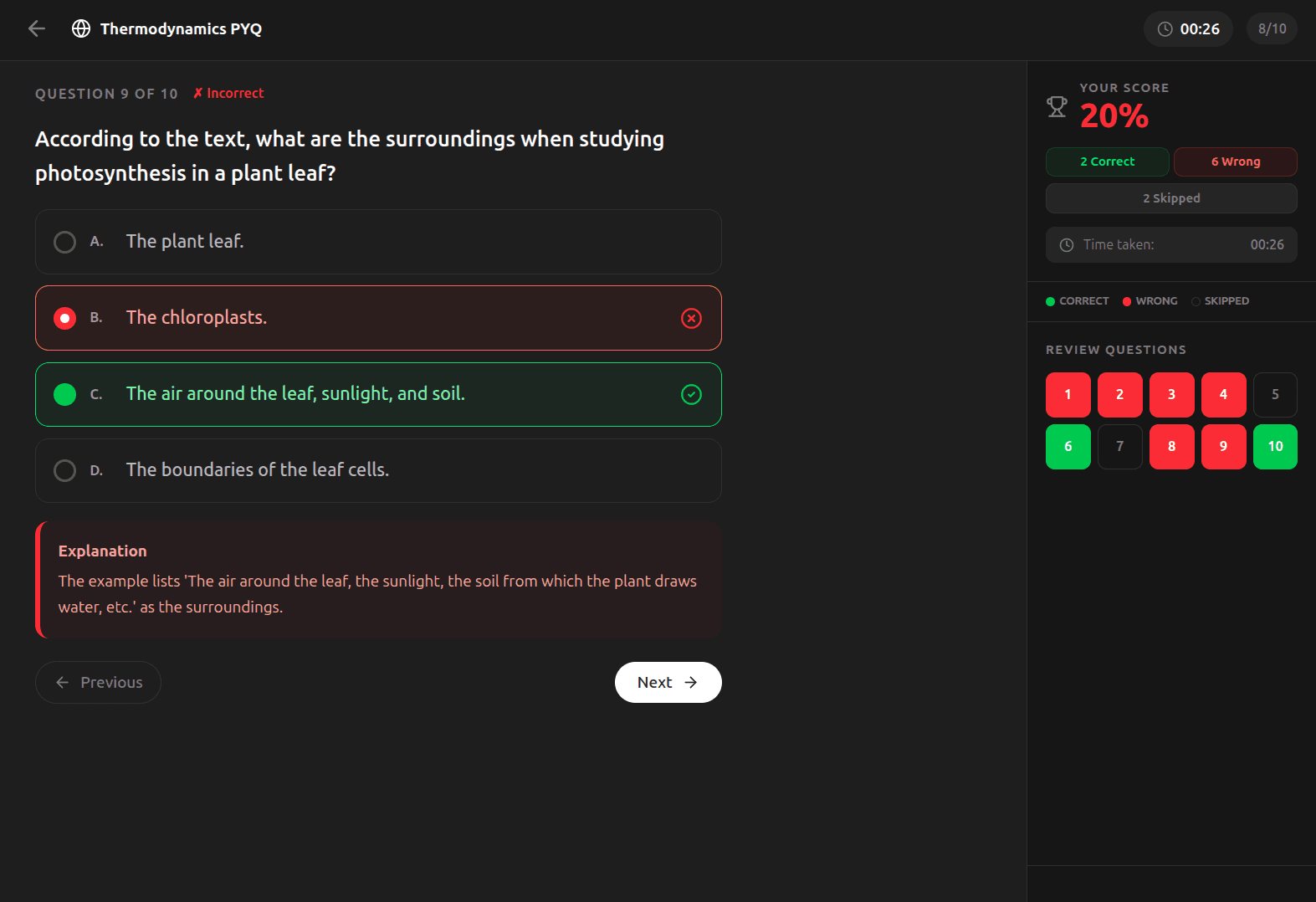Click the clock icon next to Time taken
Image resolution: width=1316 pixels, height=902 pixels.
[1067, 245]
